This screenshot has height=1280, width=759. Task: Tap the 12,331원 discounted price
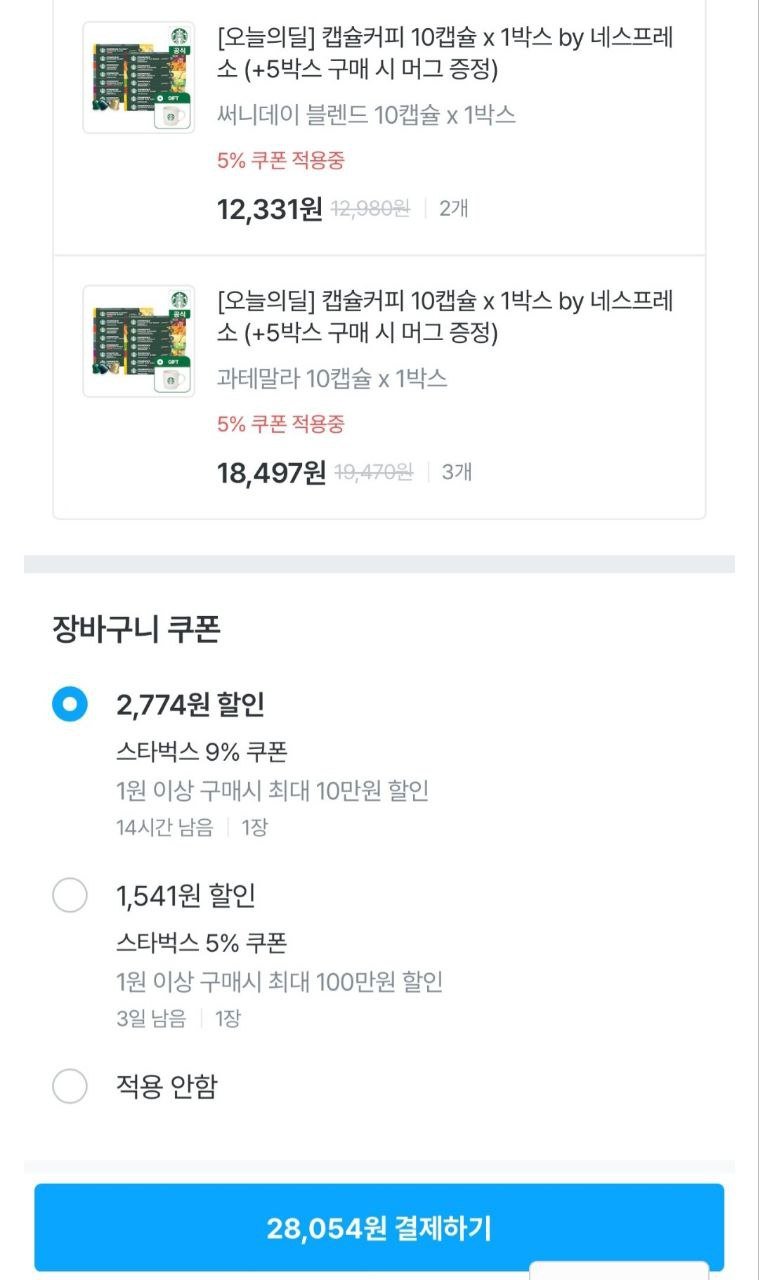coord(269,209)
